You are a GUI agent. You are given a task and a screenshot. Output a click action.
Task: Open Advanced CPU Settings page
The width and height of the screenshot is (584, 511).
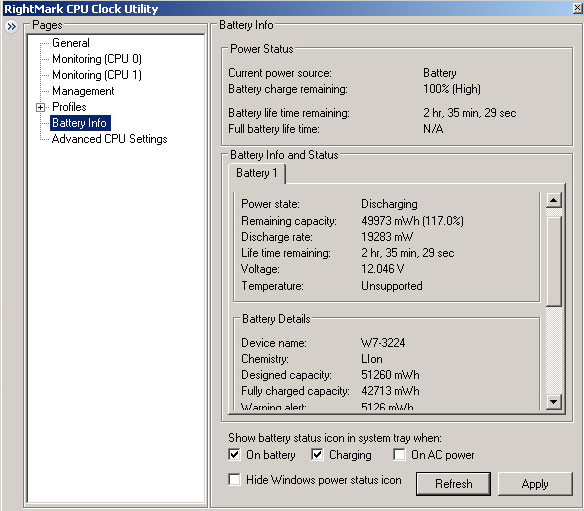click(x=110, y=139)
